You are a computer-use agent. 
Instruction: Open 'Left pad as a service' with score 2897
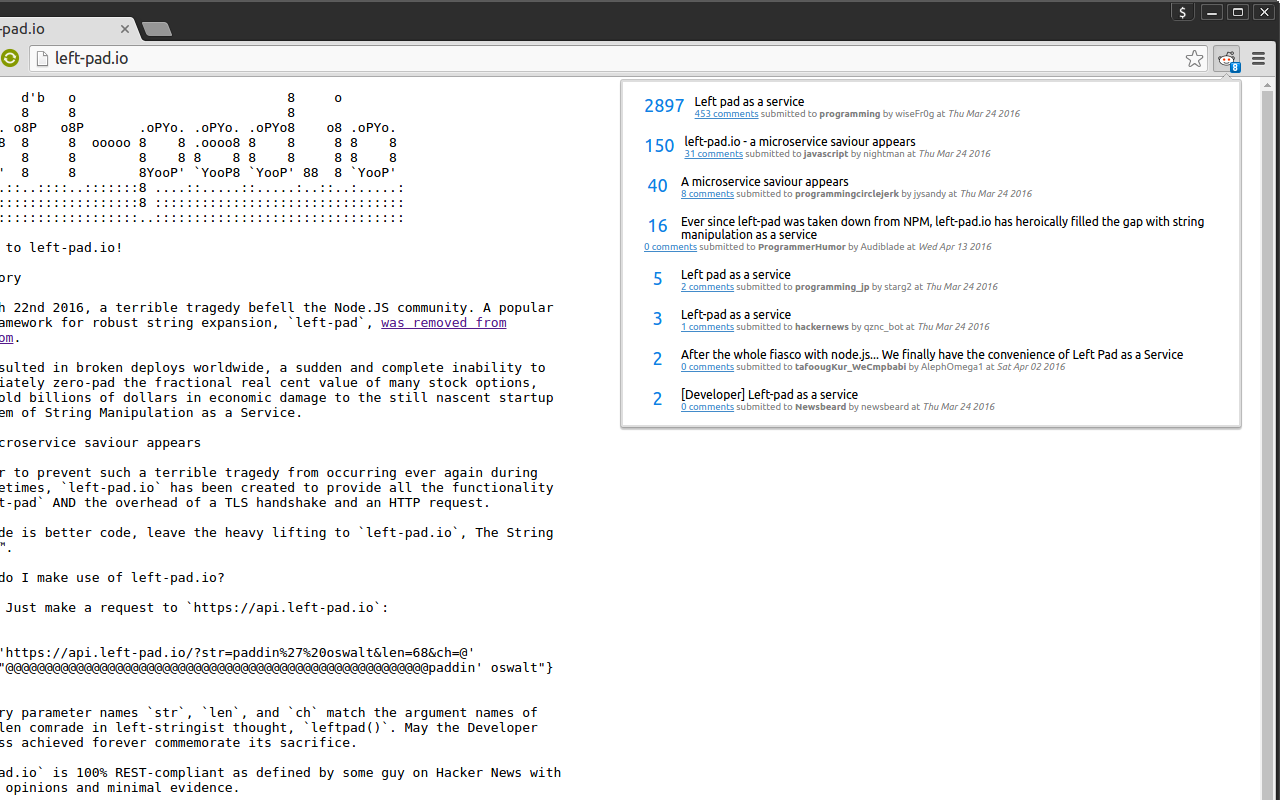749,101
